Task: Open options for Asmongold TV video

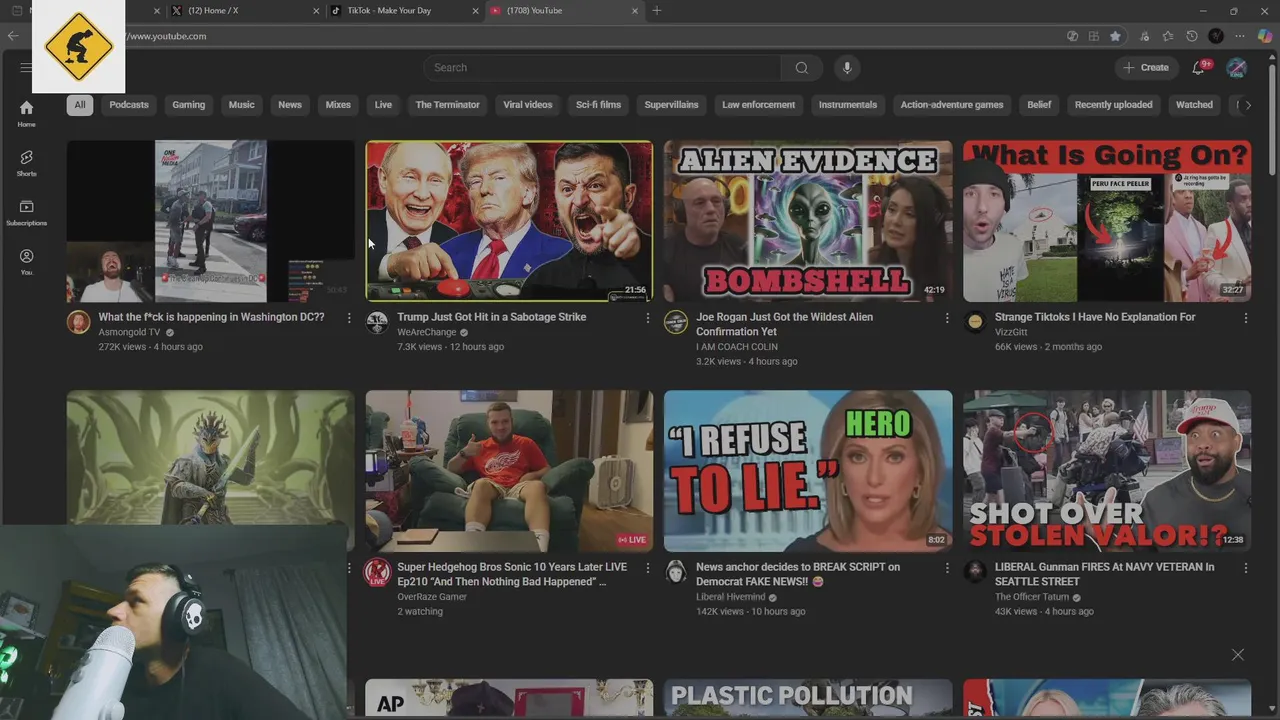Action: (x=349, y=318)
